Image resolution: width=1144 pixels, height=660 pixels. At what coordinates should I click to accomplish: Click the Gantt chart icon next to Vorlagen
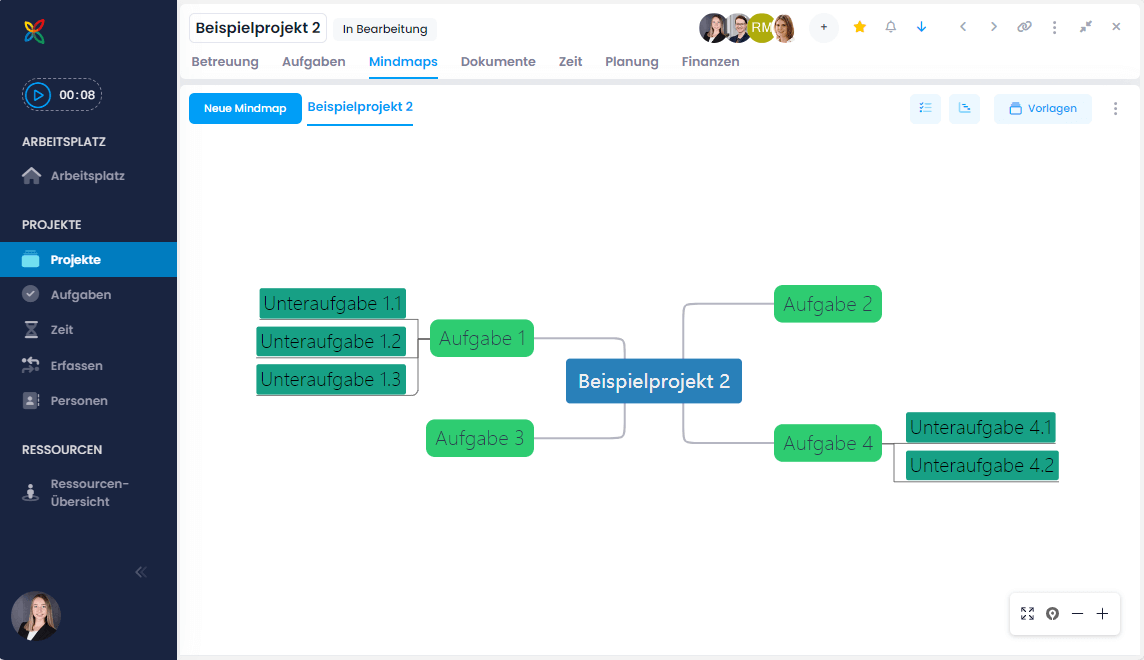pyautogui.click(x=964, y=108)
